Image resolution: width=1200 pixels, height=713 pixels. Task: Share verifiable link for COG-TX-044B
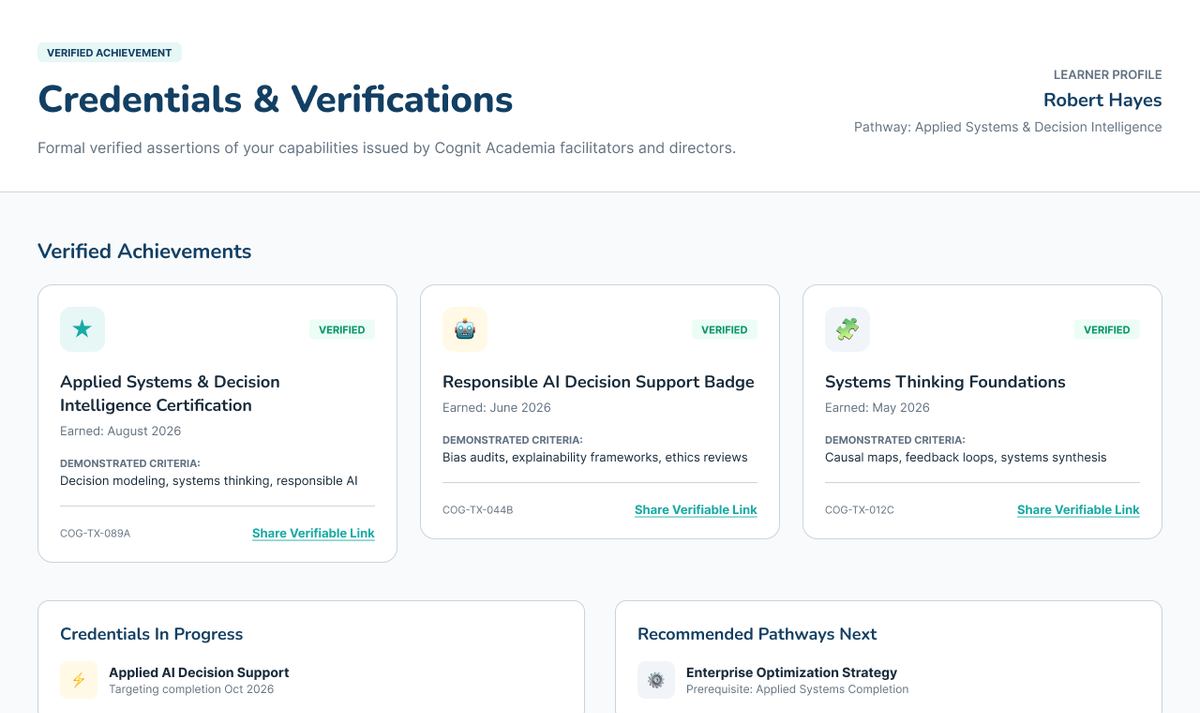pyautogui.click(x=696, y=510)
